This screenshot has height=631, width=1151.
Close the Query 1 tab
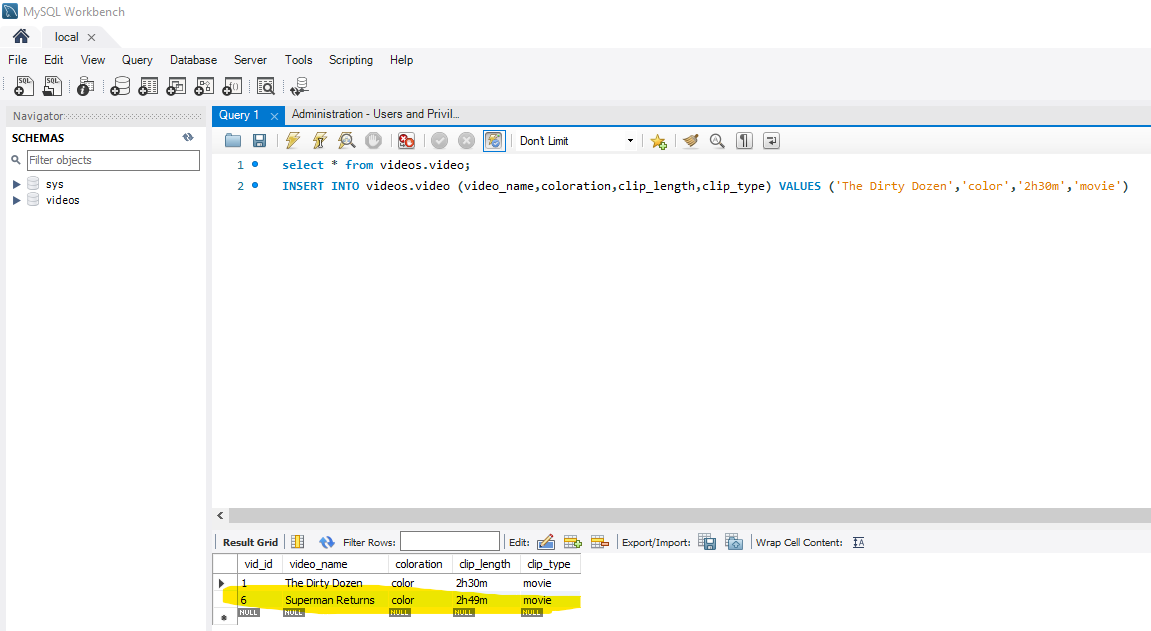point(275,116)
